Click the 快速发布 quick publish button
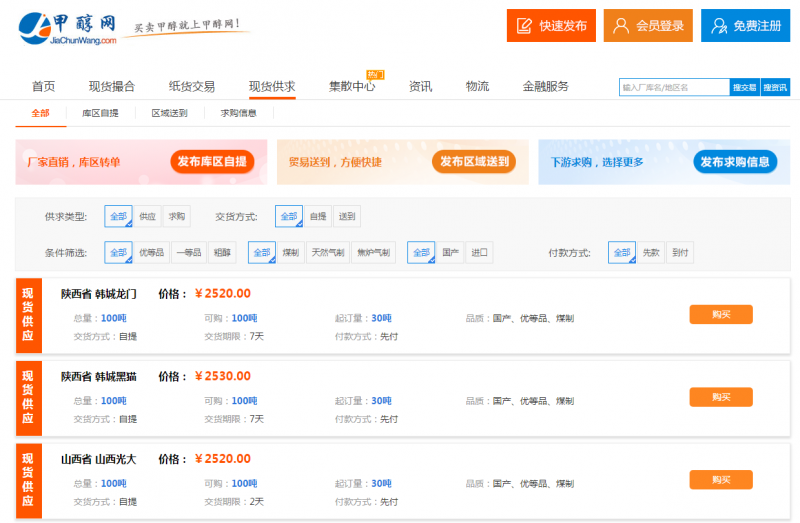Viewport: 800px width, 523px height. 551,26
